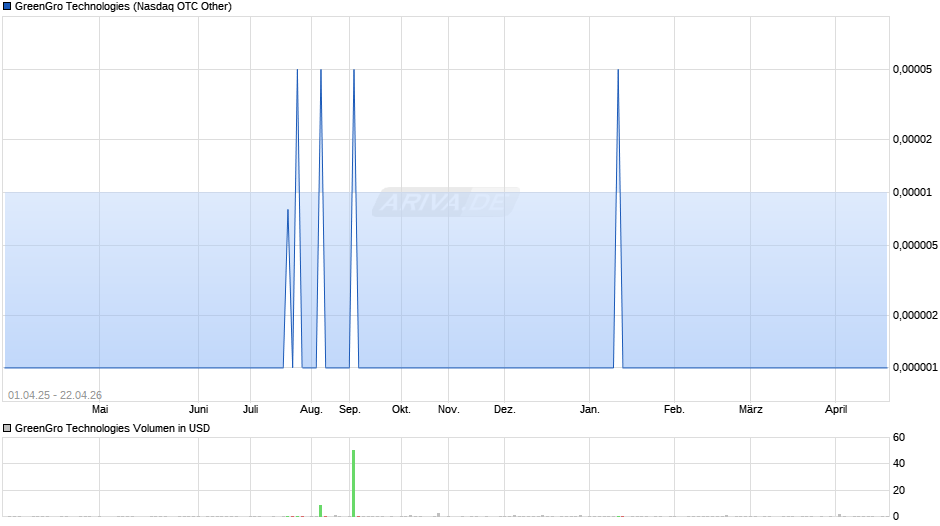Click the GreenGro Technologies Volumen in USD label
This screenshot has height=526, width=940.
pos(112,428)
